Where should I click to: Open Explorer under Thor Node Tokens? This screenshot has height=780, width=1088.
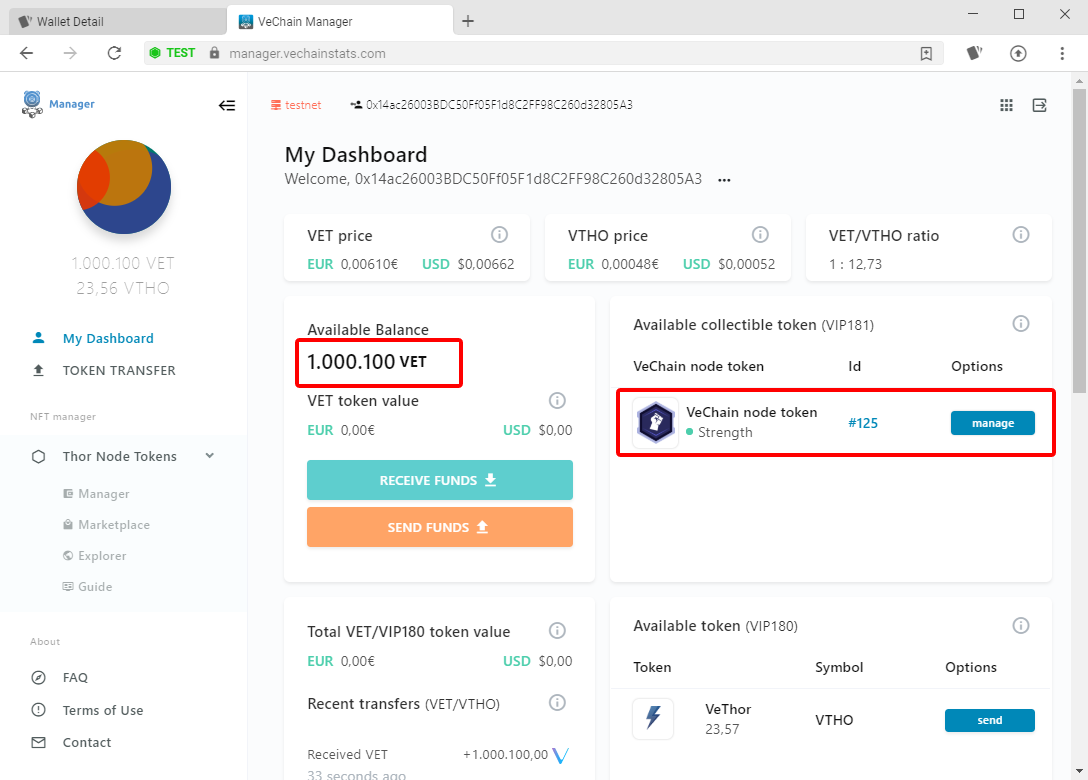[x=102, y=556]
